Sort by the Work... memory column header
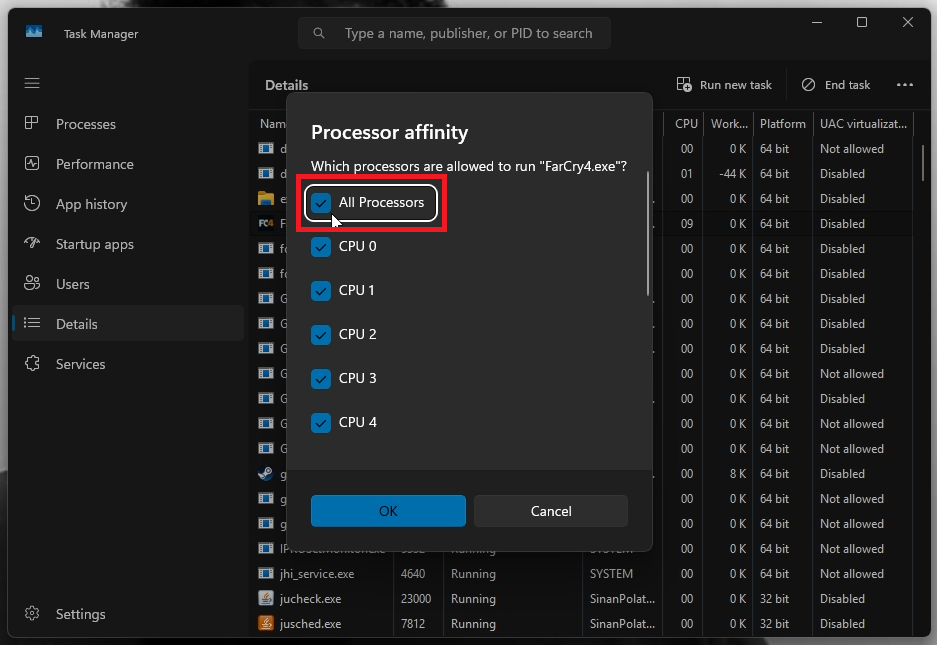This screenshot has height=645, width=937. tap(728, 124)
